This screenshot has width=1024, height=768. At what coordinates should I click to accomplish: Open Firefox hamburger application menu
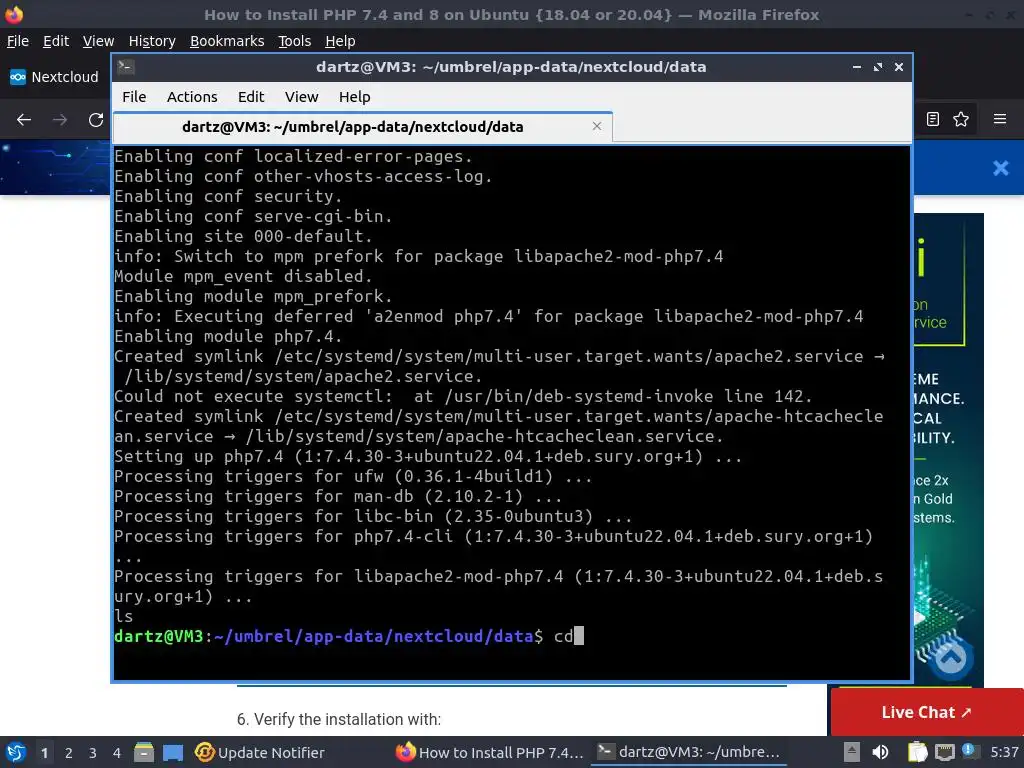tap(1000, 119)
